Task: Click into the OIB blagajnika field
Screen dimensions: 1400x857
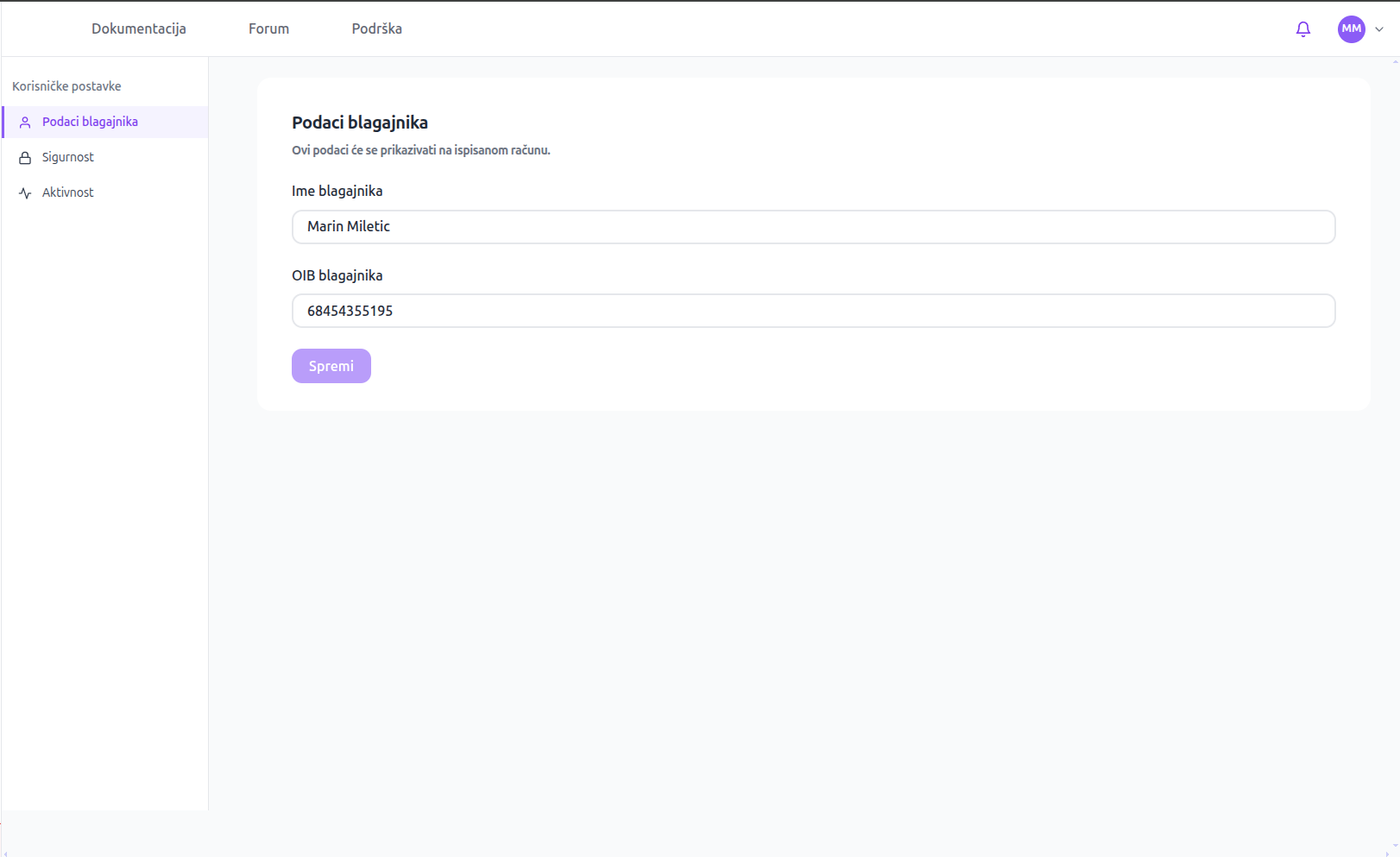Action: click(x=813, y=311)
